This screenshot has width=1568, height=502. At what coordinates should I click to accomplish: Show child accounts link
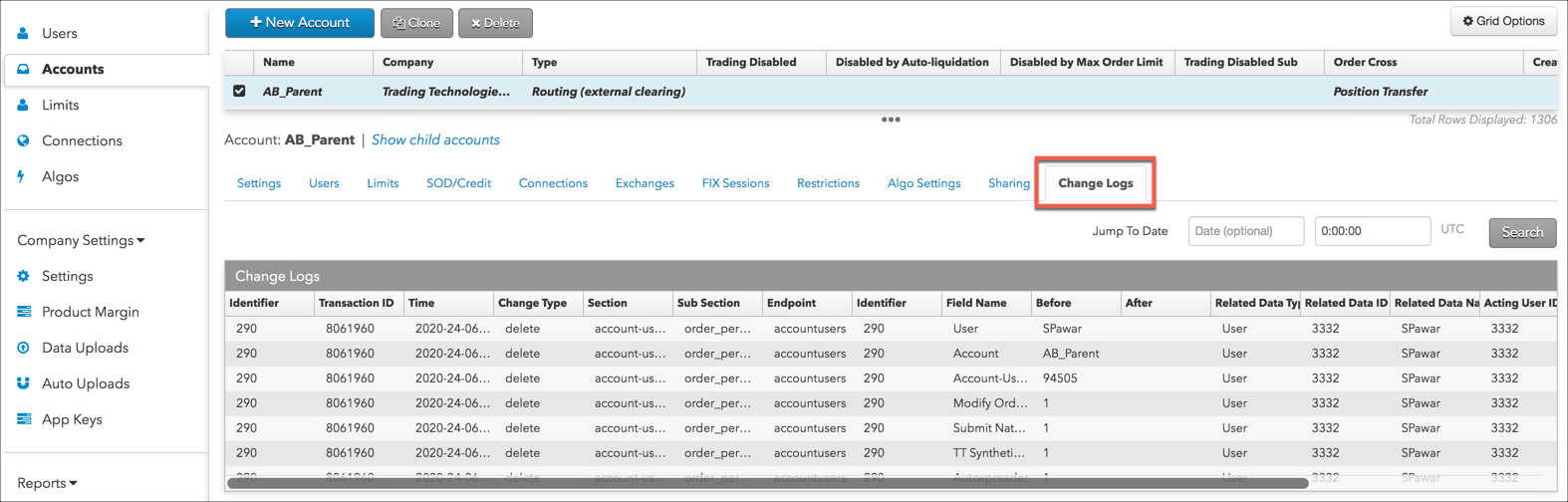435,139
